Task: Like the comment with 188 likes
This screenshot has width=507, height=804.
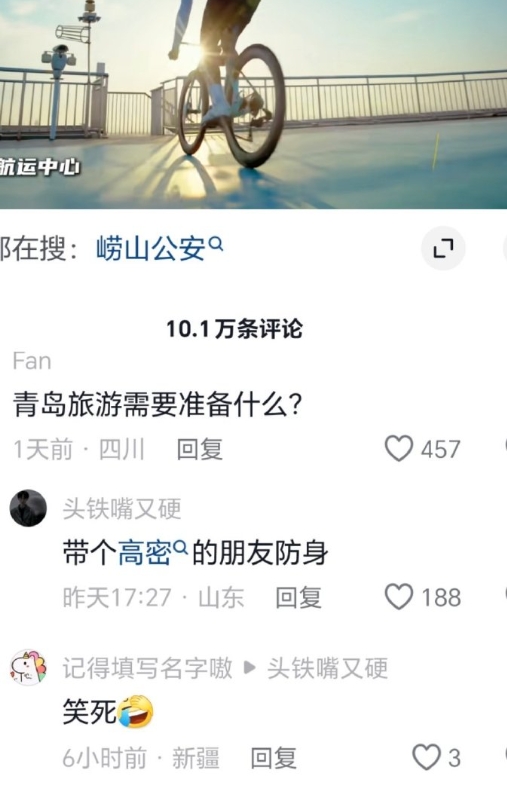Action: pos(399,597)
